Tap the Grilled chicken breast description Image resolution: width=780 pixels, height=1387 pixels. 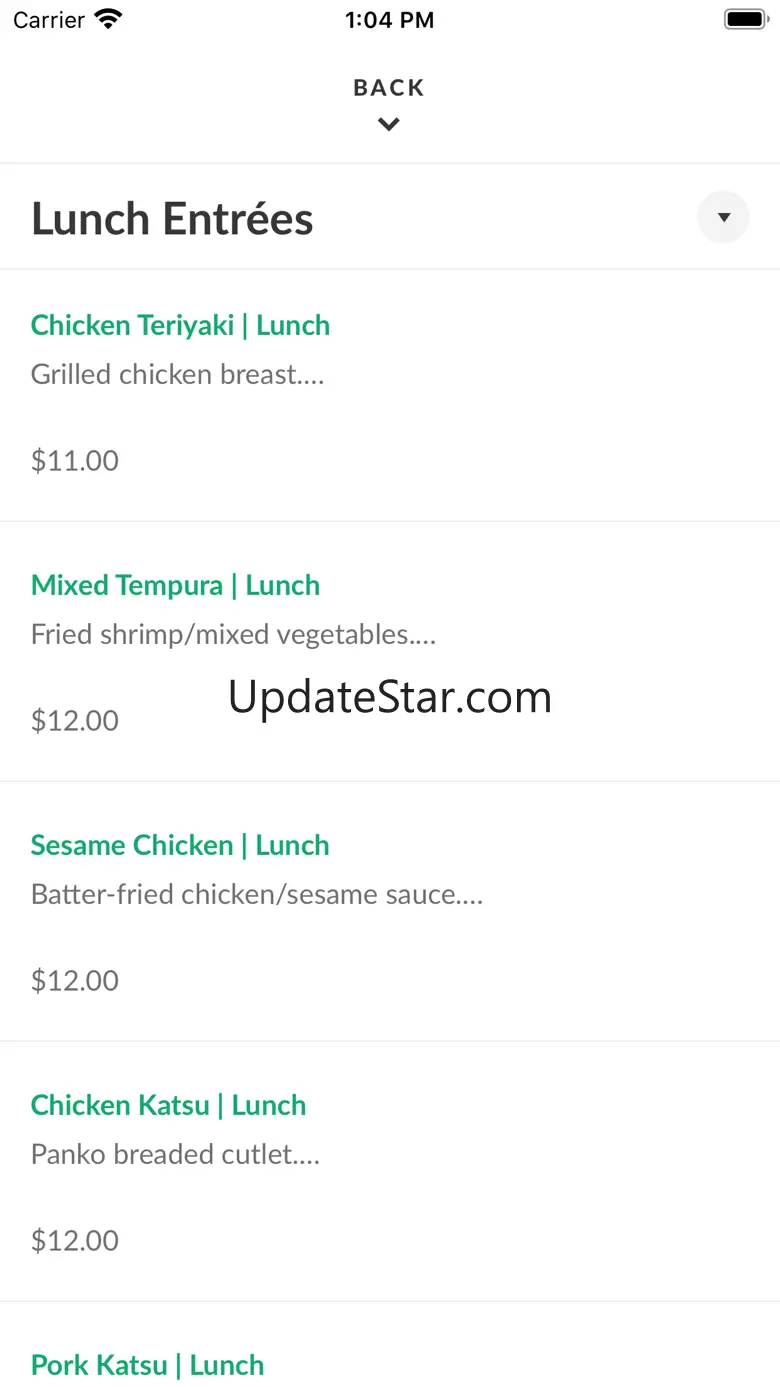[177, 374]
